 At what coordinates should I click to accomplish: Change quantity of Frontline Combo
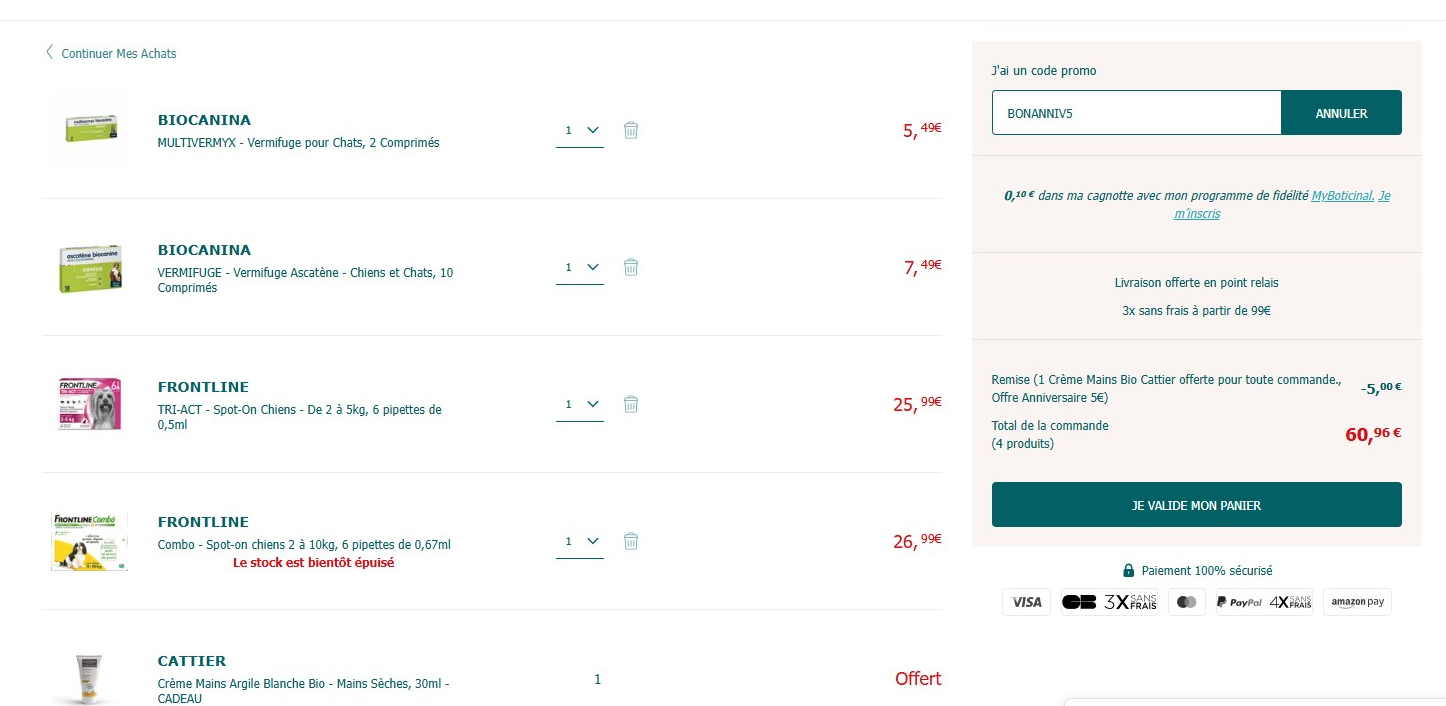580,541
